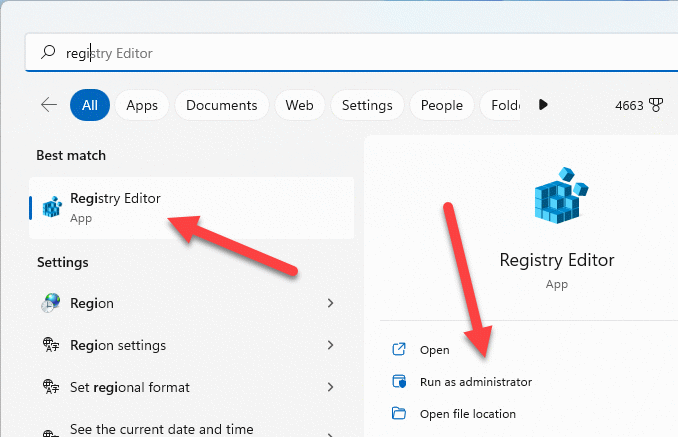Click the Region settings language icon
The height and width of the screenshot is (437, 678).
coord(51,345)
